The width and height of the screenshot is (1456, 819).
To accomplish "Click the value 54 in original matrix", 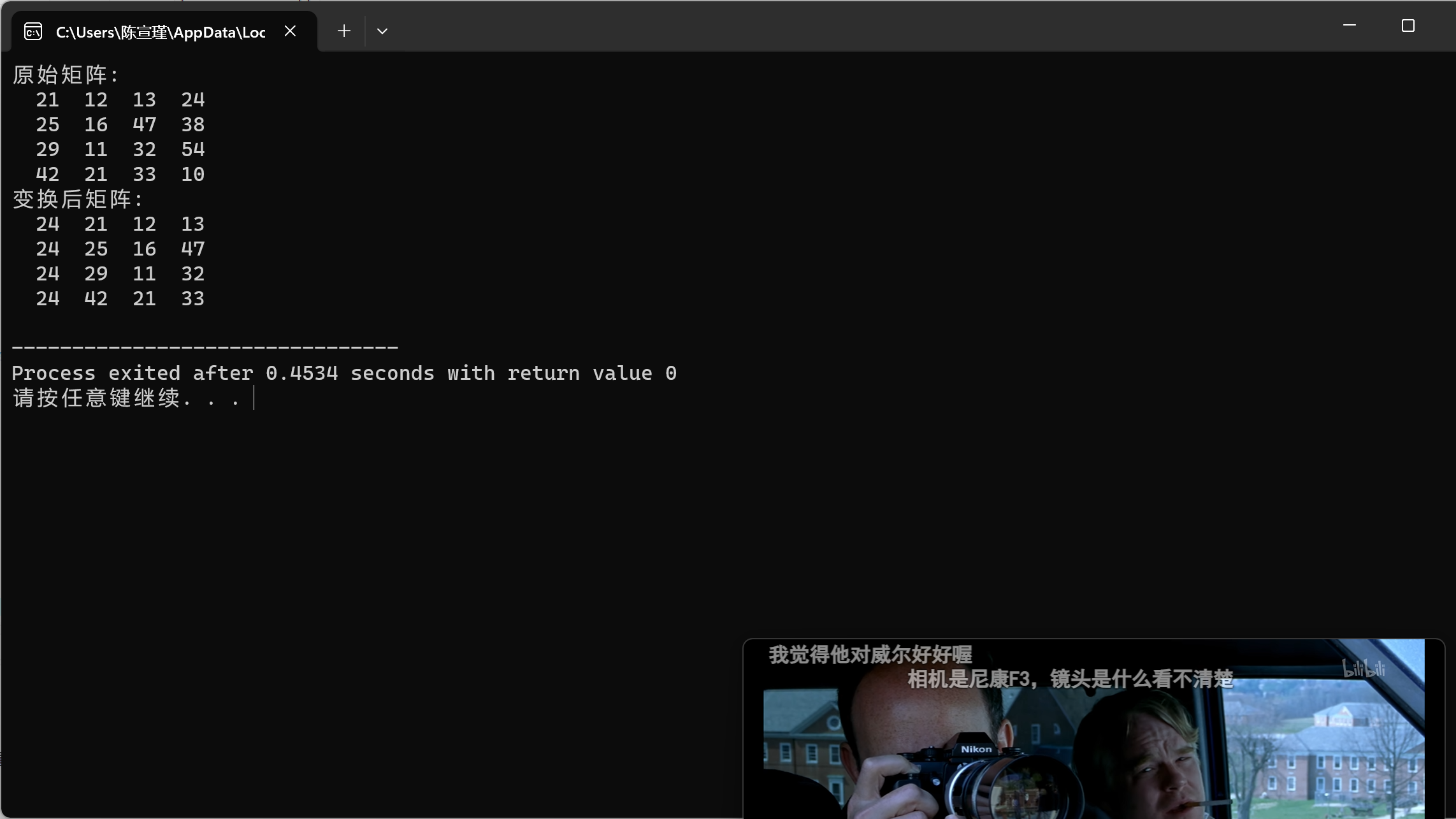I will point(192,150).
